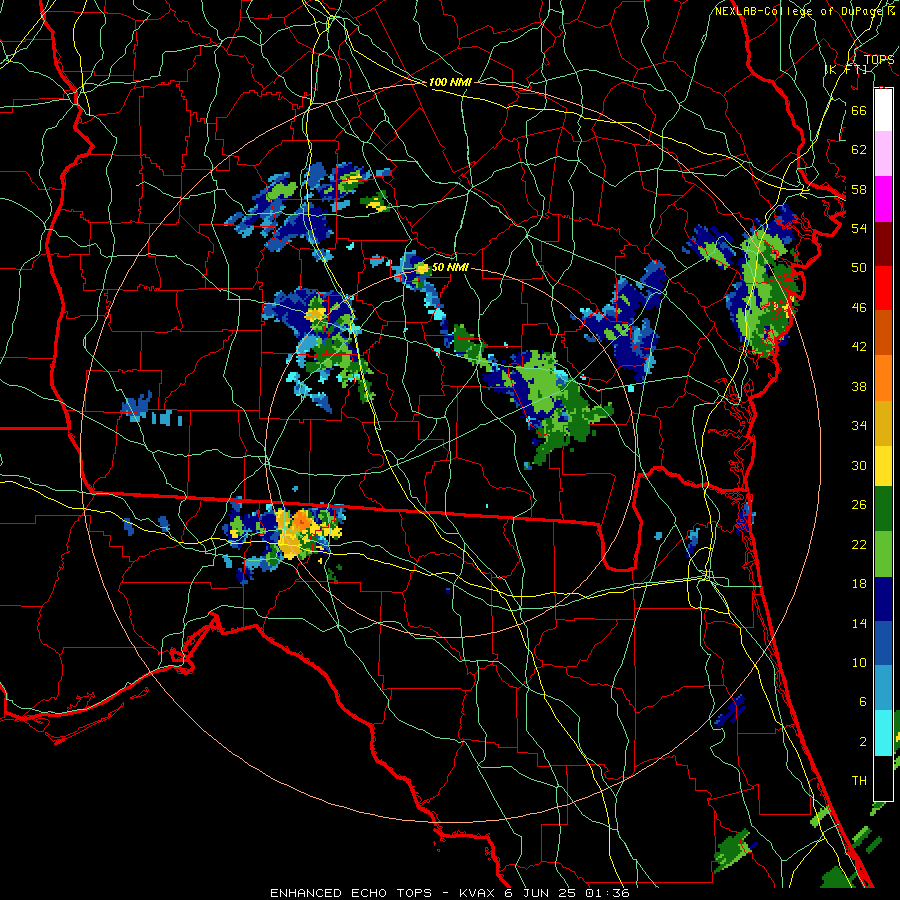Click the black TH threshold swatch
This screenshot has height=900, width=900.
883,778
